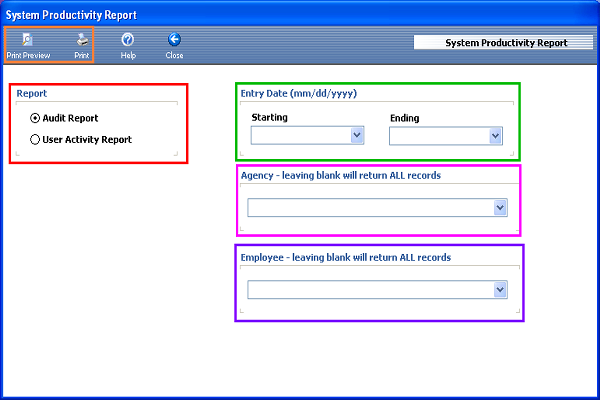Open the Employee dropdown list arrow

coord(500,289)
